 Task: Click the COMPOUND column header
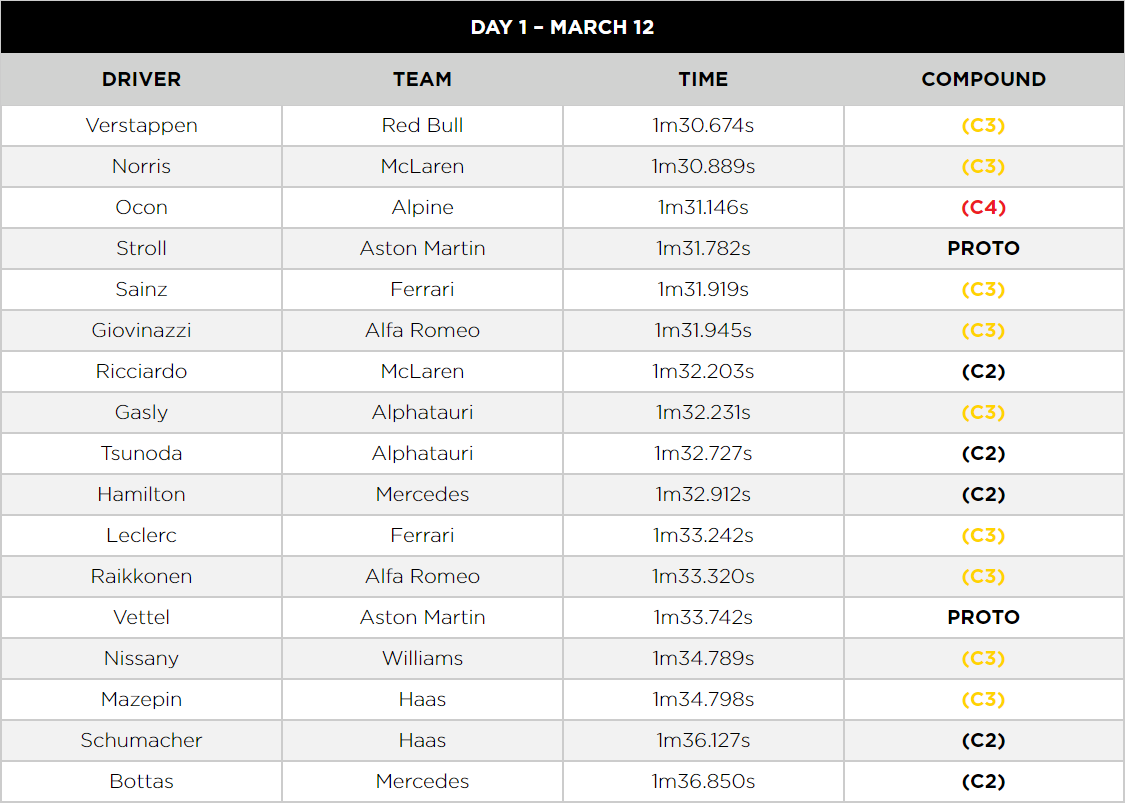point(984,79)
